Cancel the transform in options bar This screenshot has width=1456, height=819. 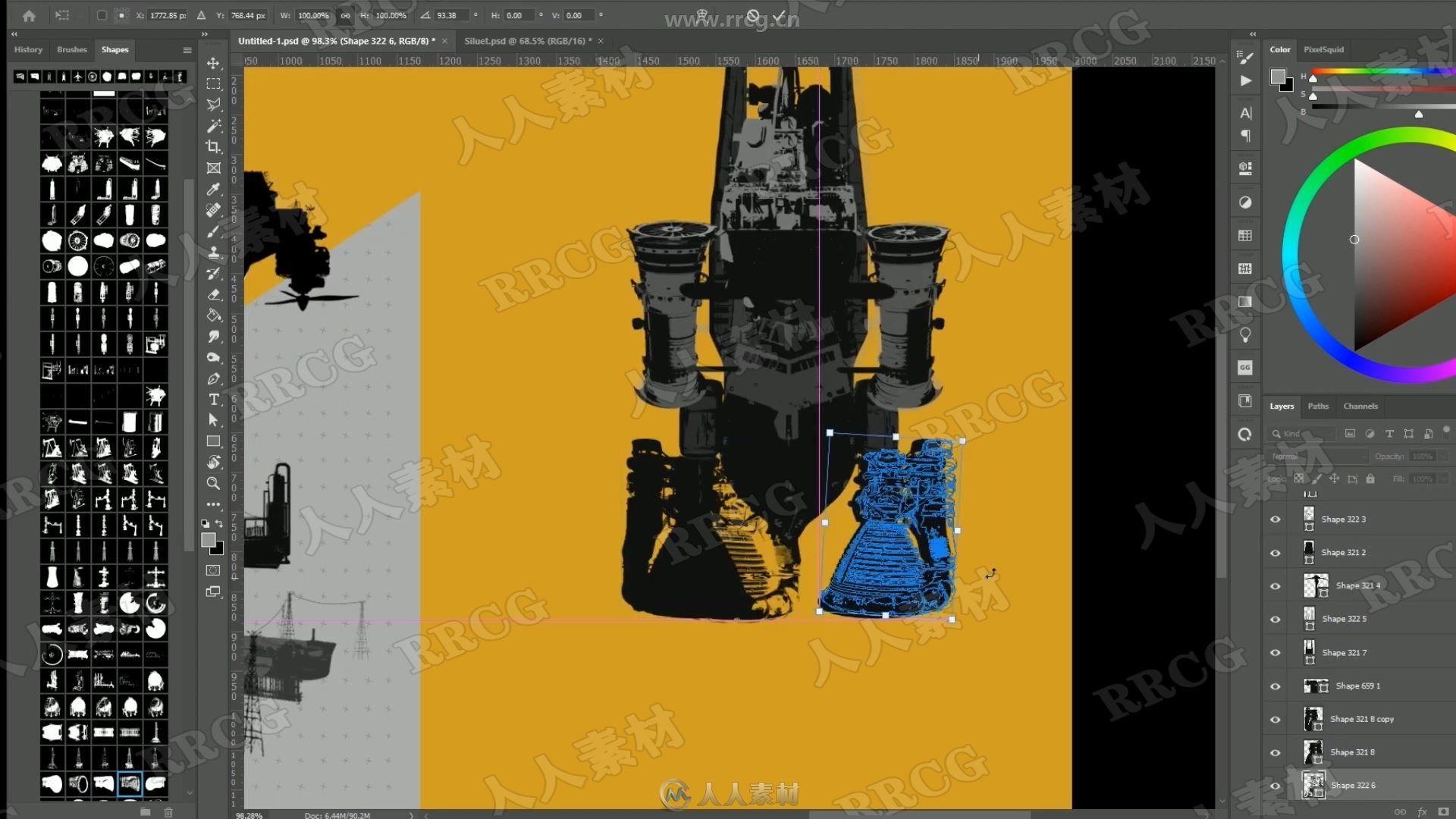click(x=753, y=15)
